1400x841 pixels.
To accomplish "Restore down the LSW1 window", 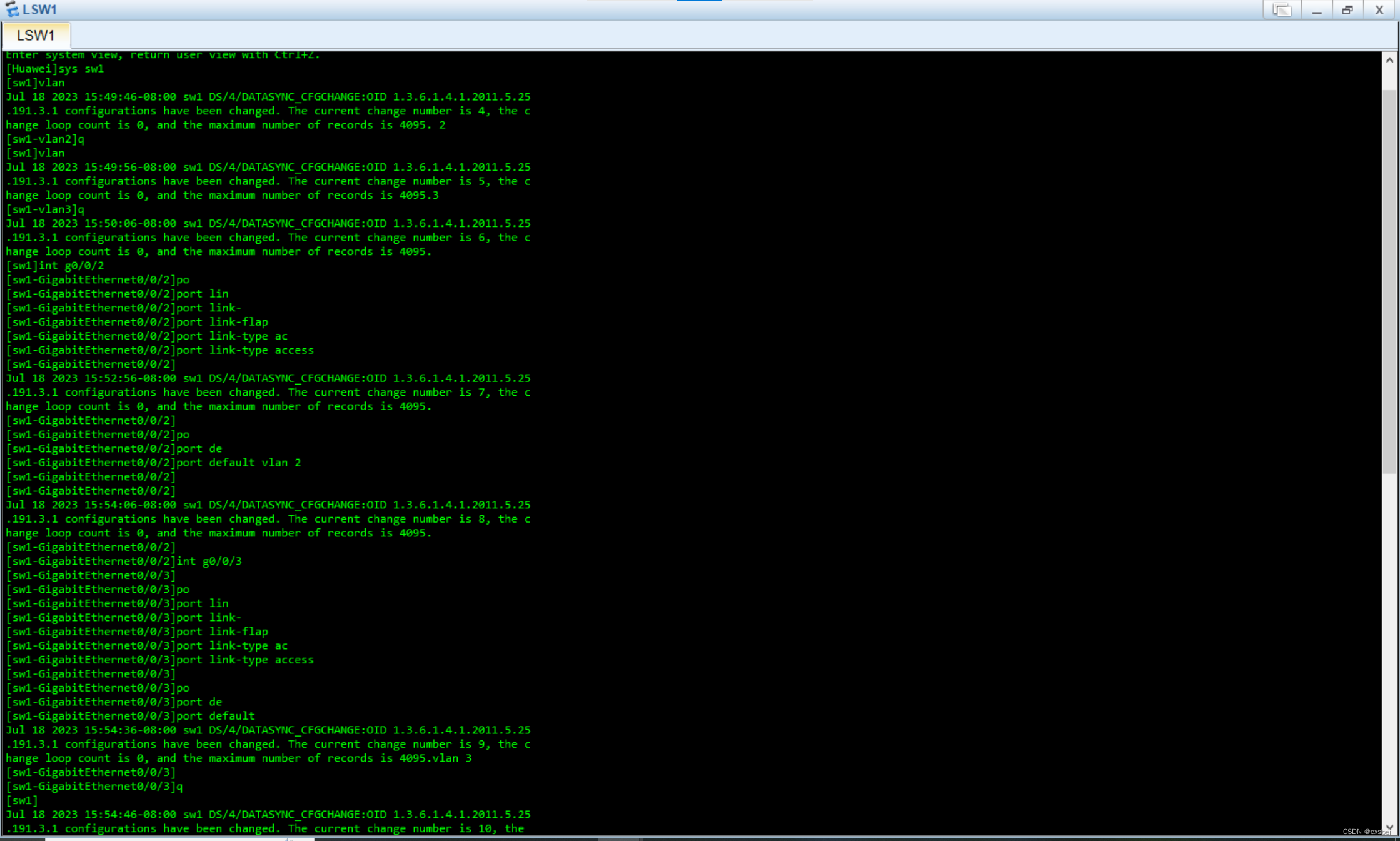I will [1347, 10].
